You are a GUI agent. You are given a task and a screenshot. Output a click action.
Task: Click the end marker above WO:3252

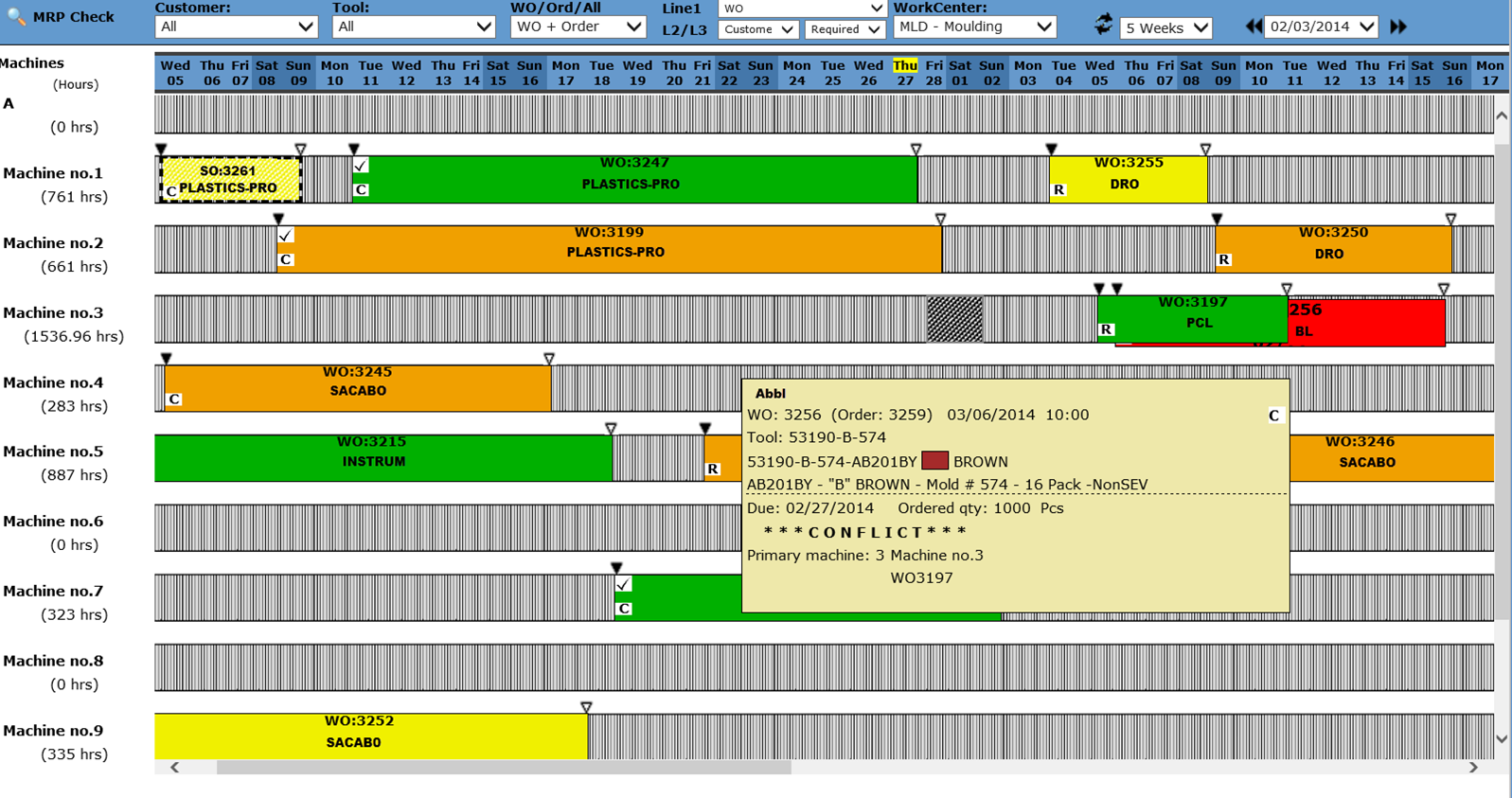(586, 707)
